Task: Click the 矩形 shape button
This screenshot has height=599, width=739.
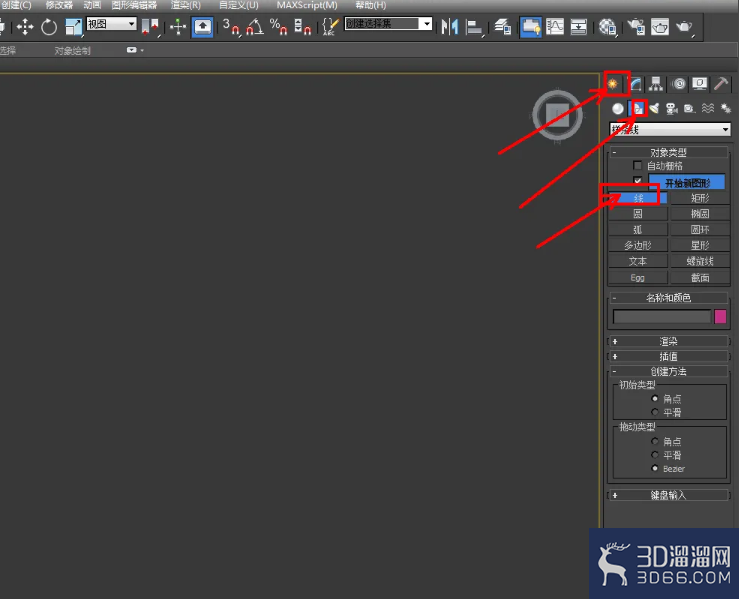Action: (700, 198)
